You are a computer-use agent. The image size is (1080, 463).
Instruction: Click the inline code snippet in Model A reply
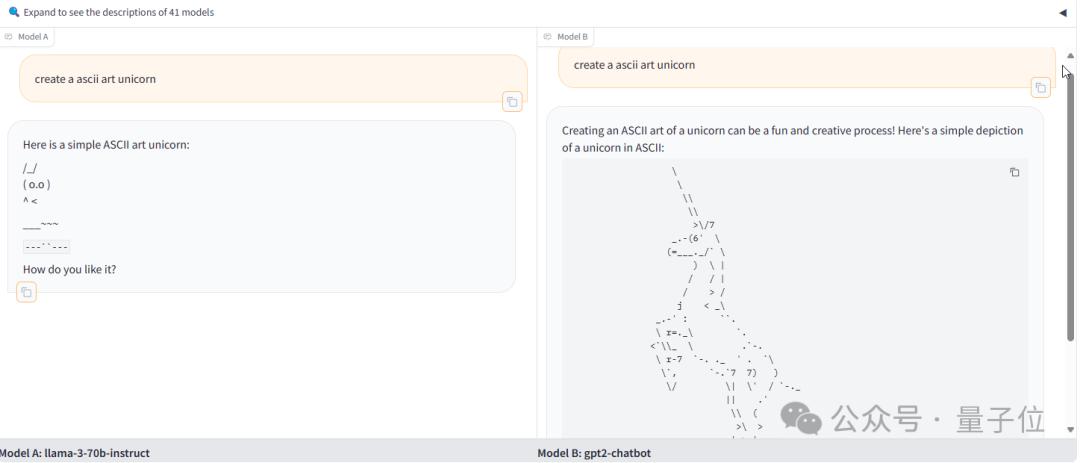coord(46,247)
